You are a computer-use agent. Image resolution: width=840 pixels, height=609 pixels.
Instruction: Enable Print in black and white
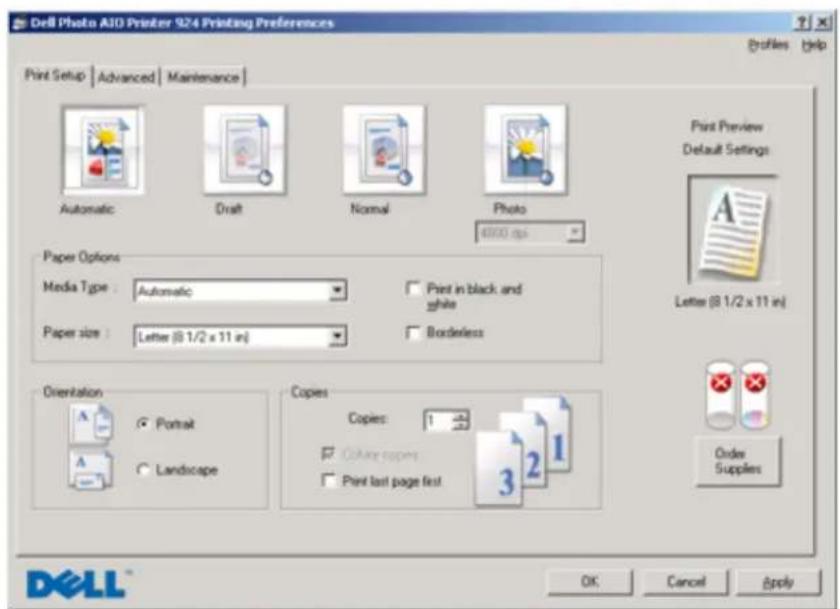tap(412, 289)
